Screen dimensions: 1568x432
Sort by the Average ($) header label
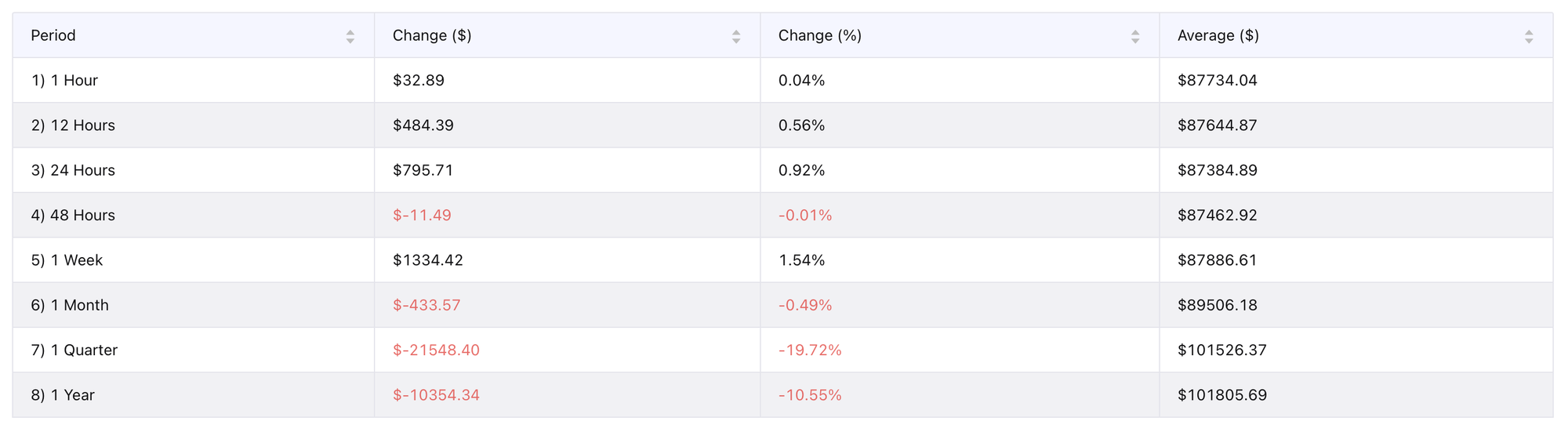1218,35
